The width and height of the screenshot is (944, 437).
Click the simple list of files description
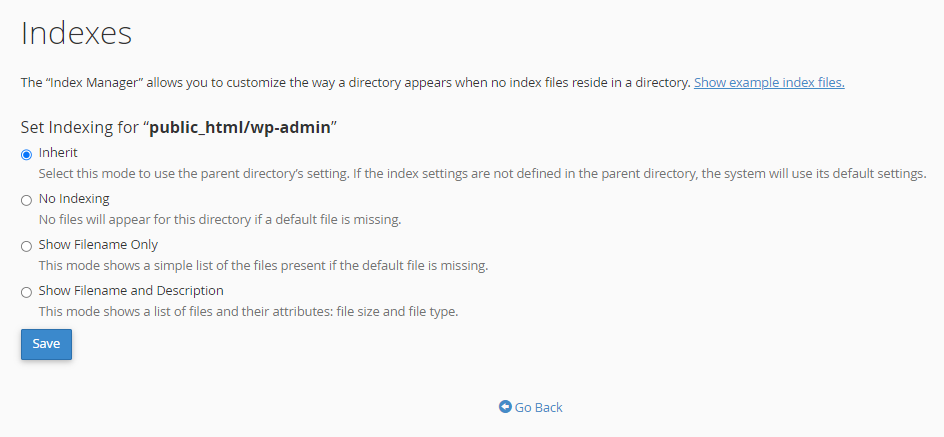pyautogui.click(x=263, y=265)
